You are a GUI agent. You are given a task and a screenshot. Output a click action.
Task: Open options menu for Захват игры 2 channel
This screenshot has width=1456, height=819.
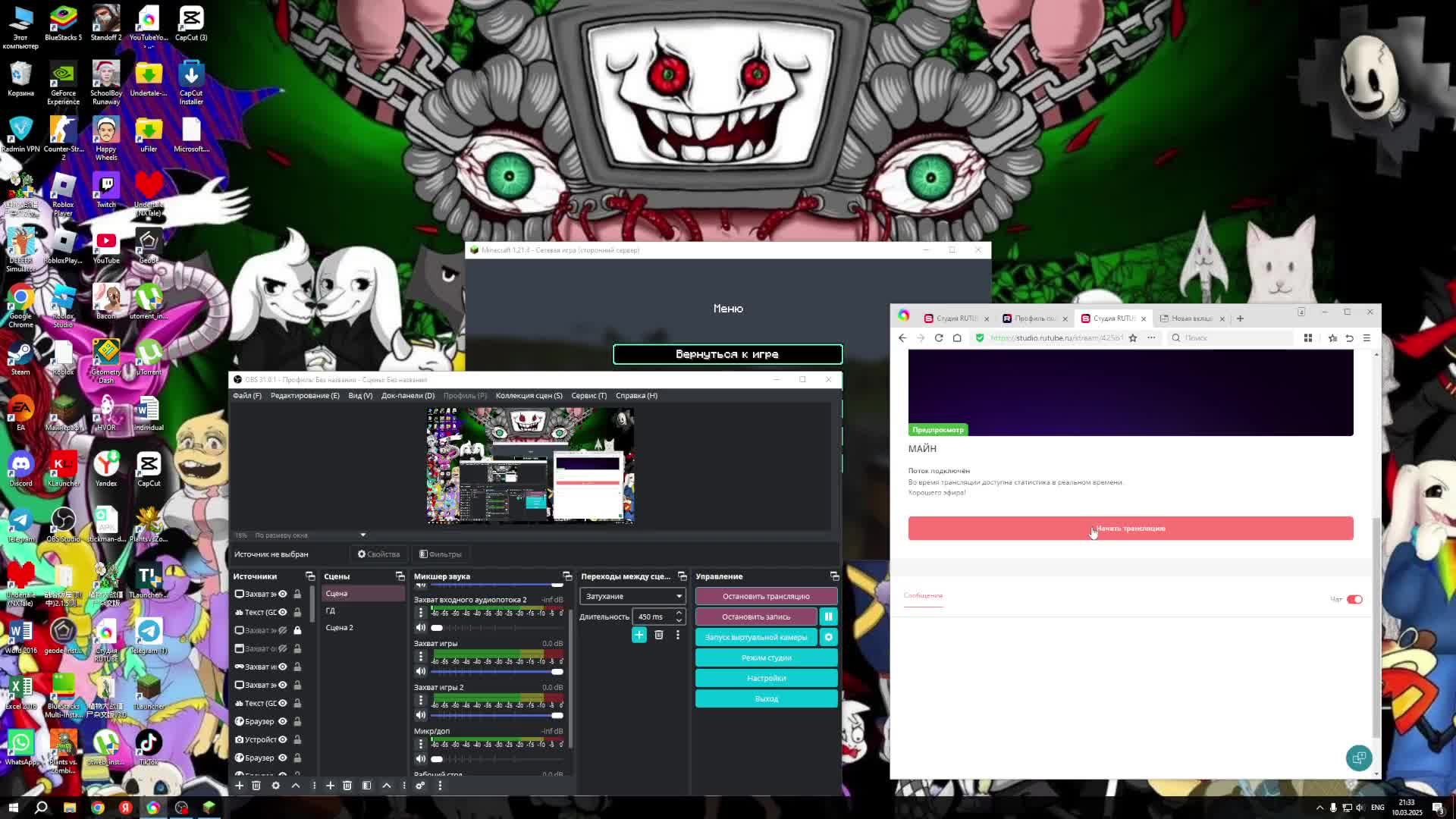tap(421, 701)
